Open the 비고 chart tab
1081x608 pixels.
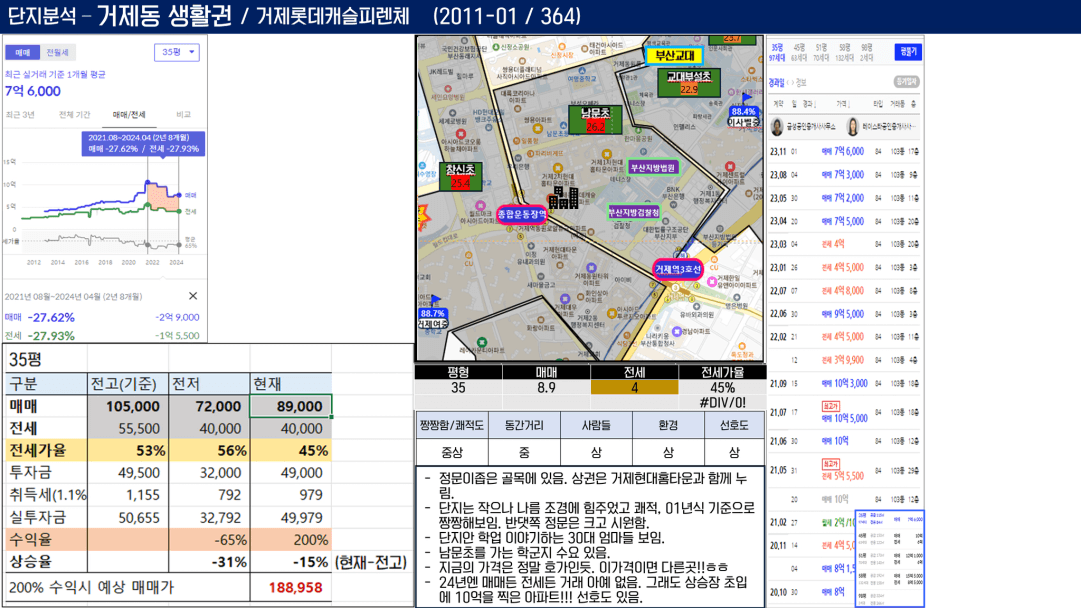tap(183, 114)
